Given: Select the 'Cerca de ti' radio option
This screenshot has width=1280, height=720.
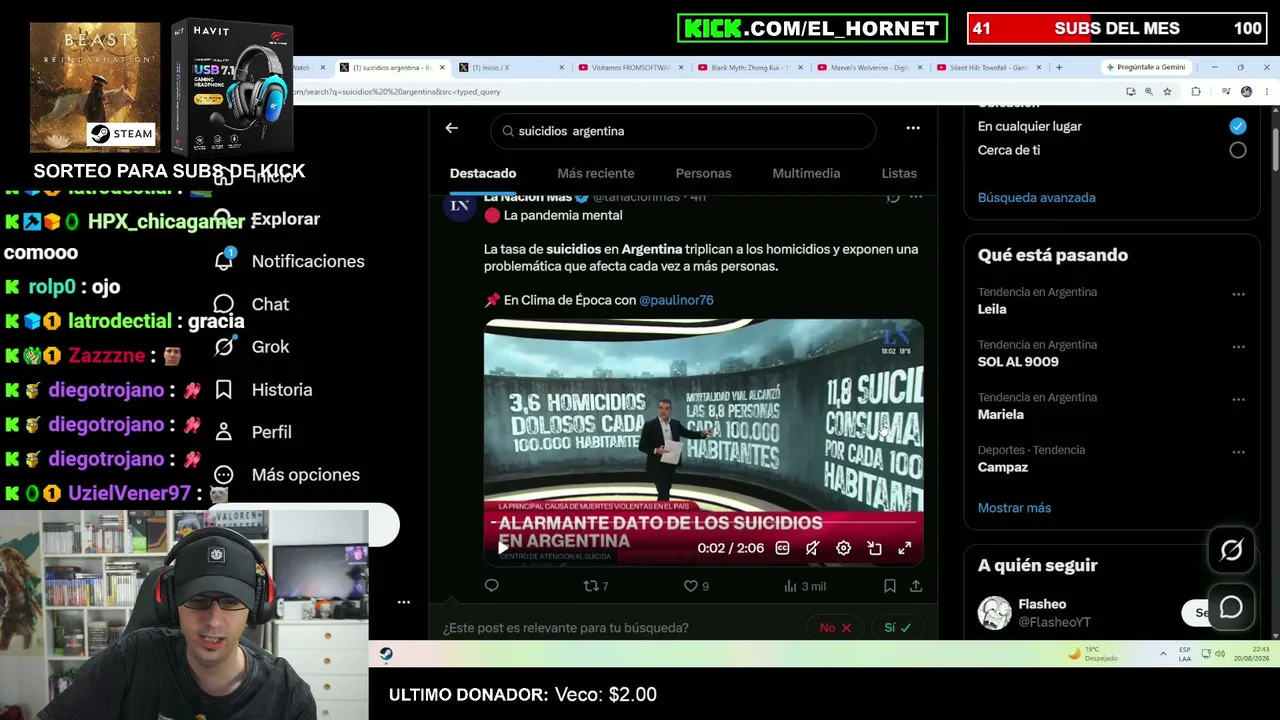Looking at the screenshot, I should (x=1238, y=150).
